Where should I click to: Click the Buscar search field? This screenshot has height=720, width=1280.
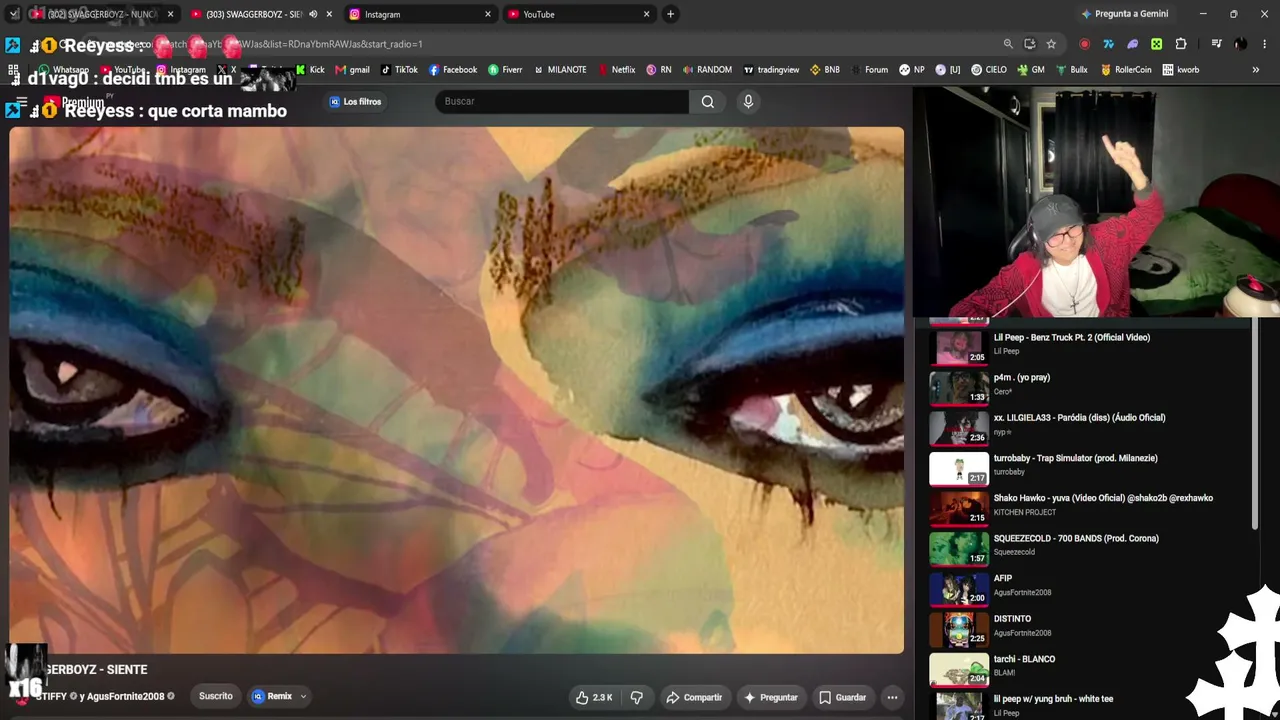[561, 101]
